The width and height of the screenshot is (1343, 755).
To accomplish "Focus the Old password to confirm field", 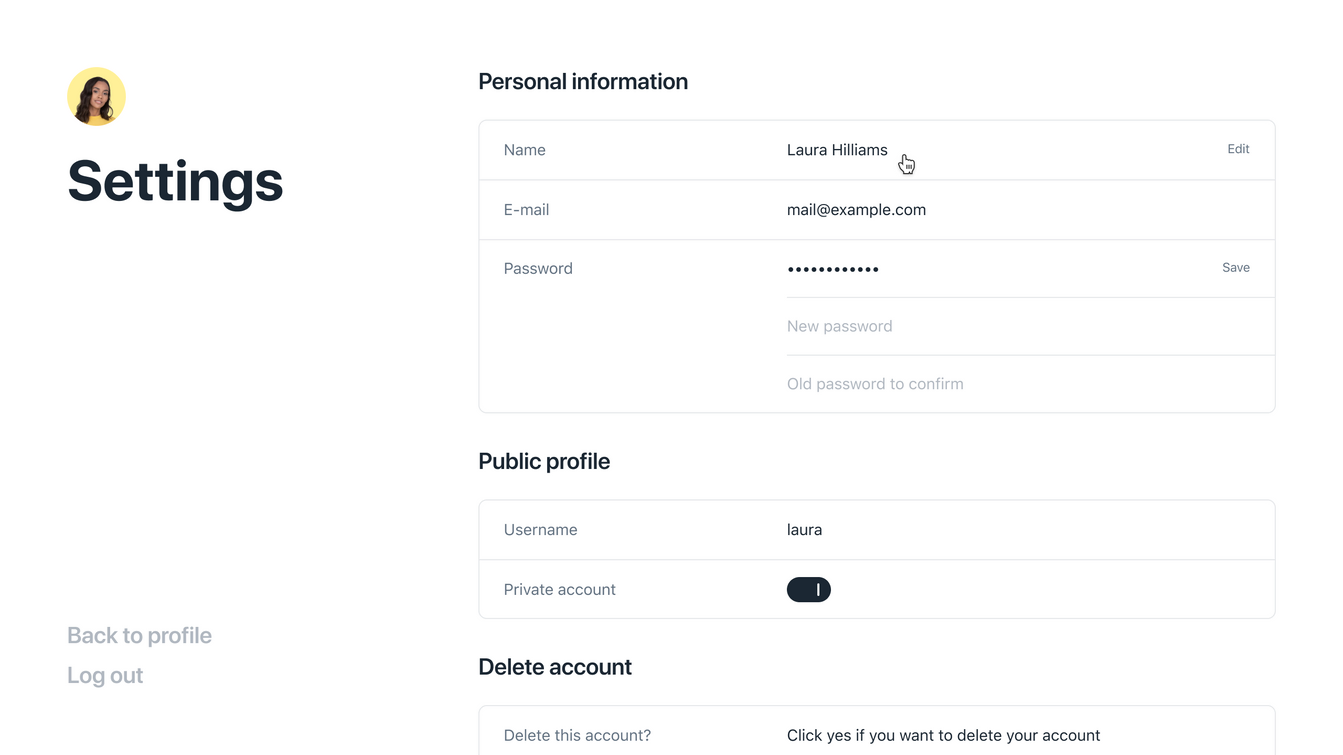I will [x=1030, y=384].
